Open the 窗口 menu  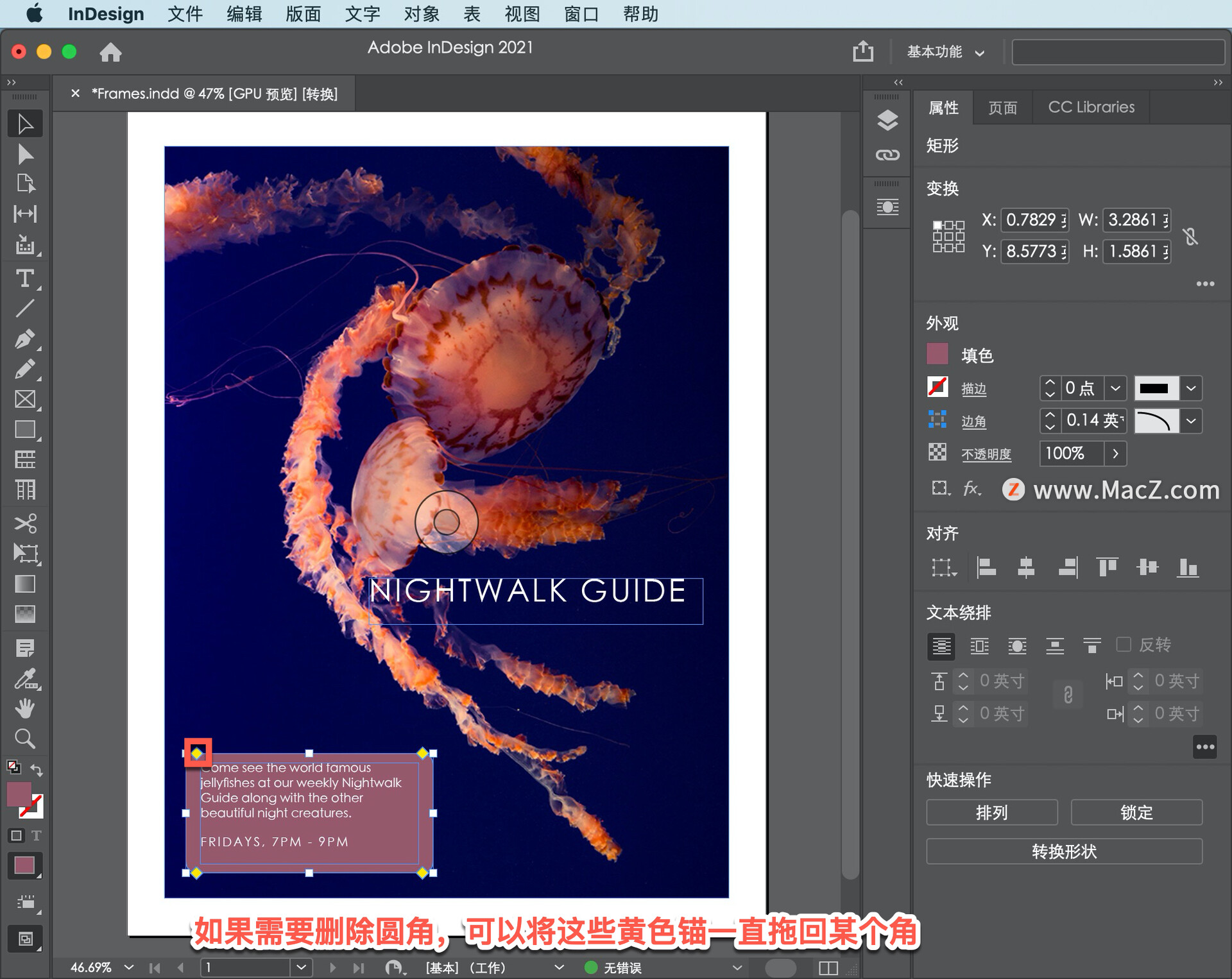[581, 13]
